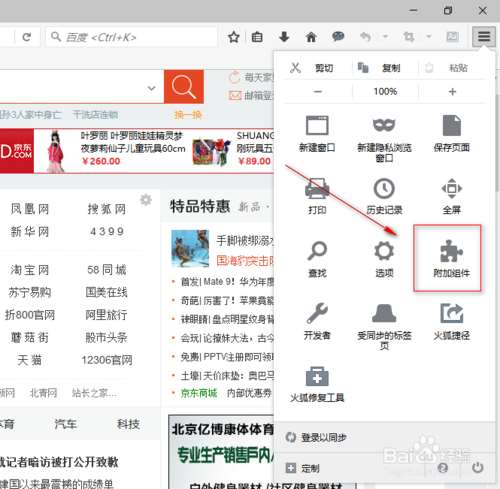The height and width of the screenshot is (489, 500).
Task: Expand the search box dropdown arrow
Action: (151, 88)
